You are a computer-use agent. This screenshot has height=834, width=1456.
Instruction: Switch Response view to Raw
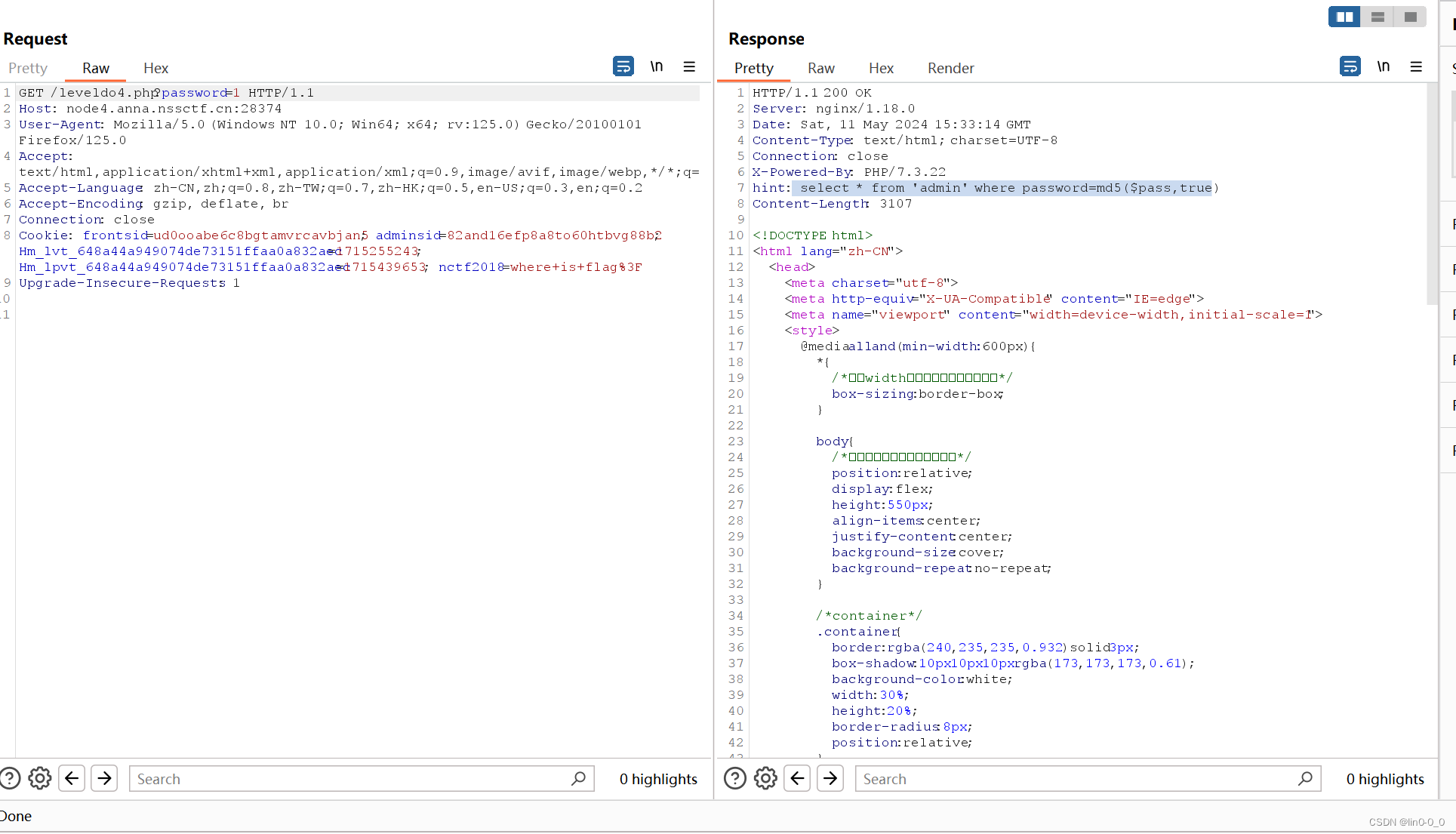820,68
